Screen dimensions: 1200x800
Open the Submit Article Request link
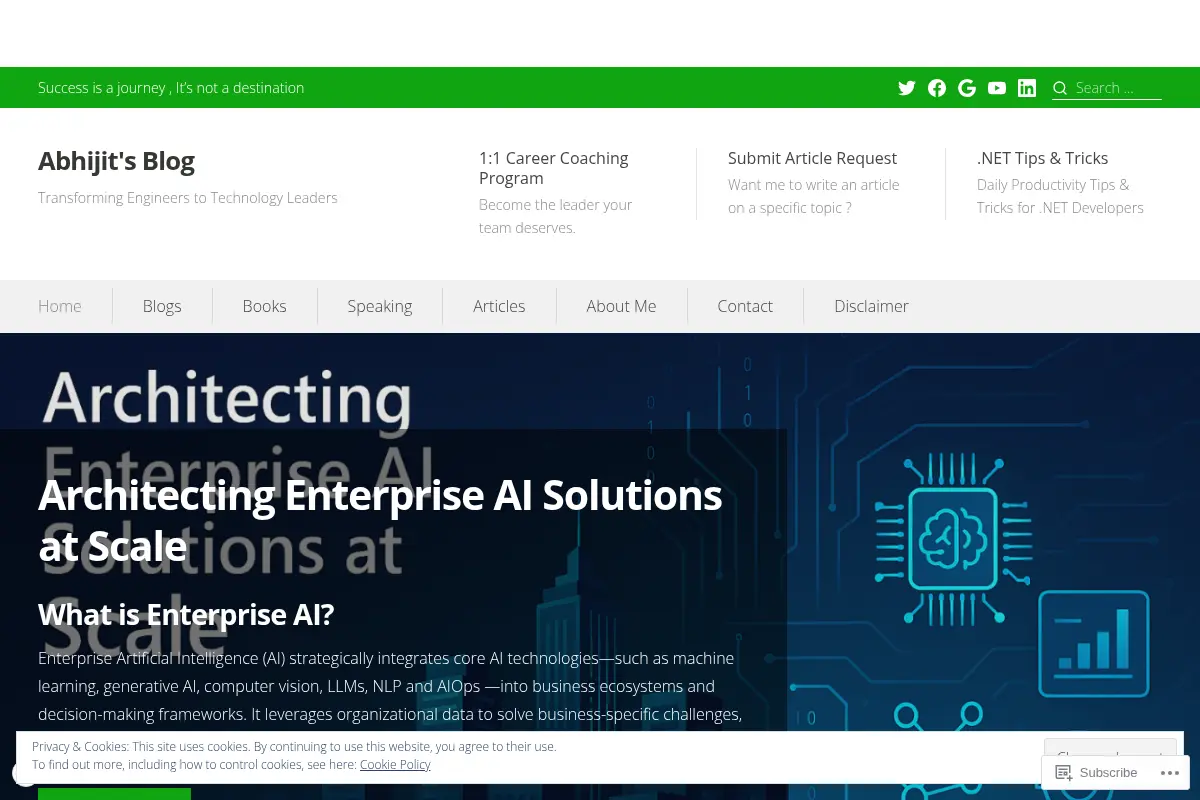(812, 158)
